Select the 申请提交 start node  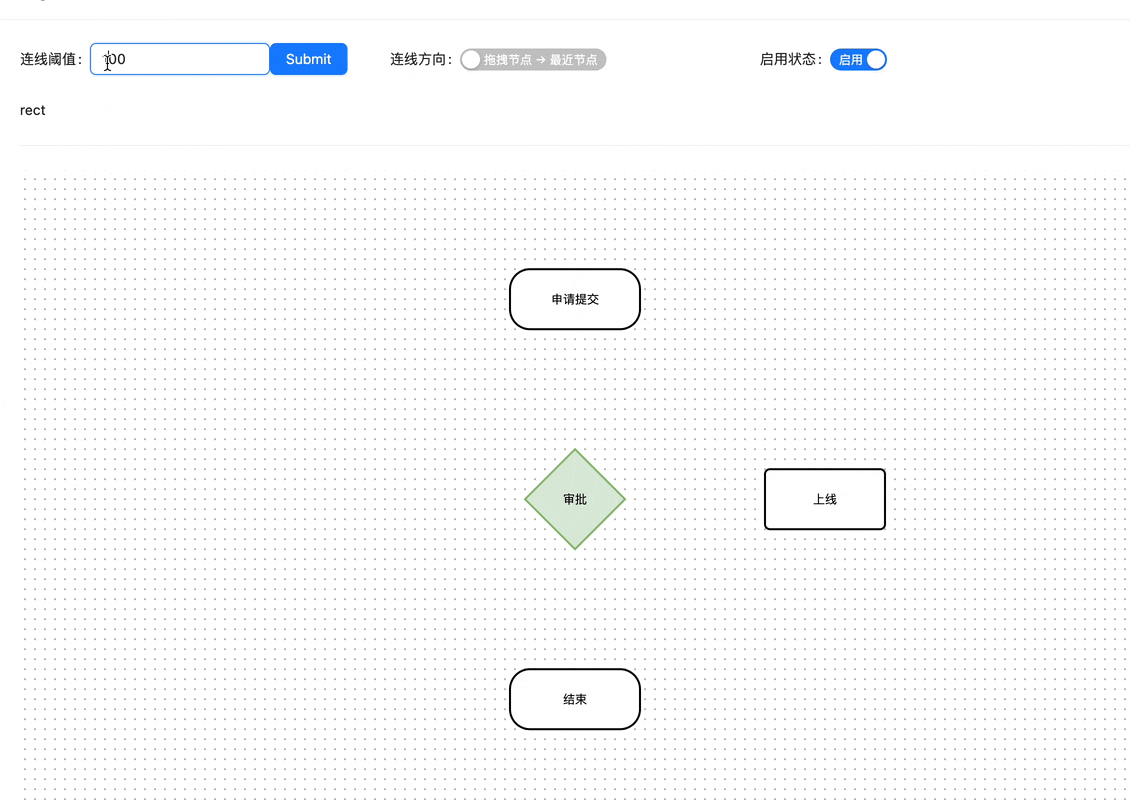click(574, 298)
